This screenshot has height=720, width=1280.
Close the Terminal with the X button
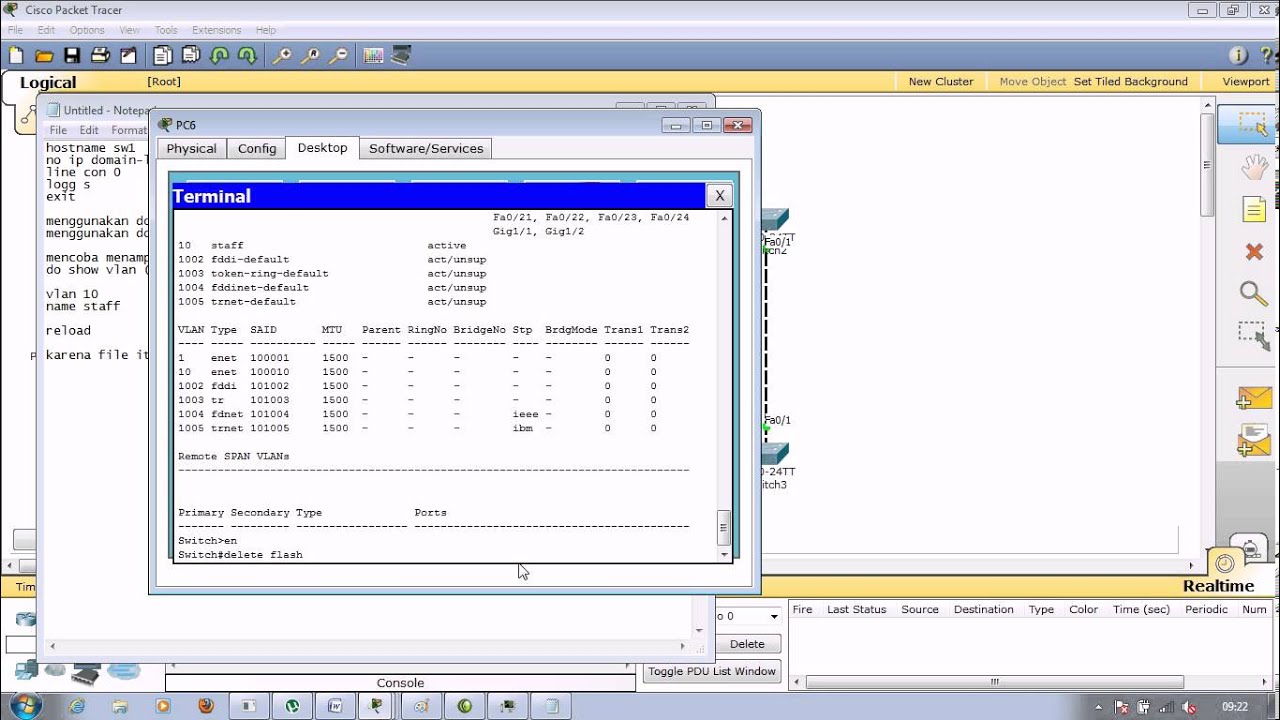point(719,196)
